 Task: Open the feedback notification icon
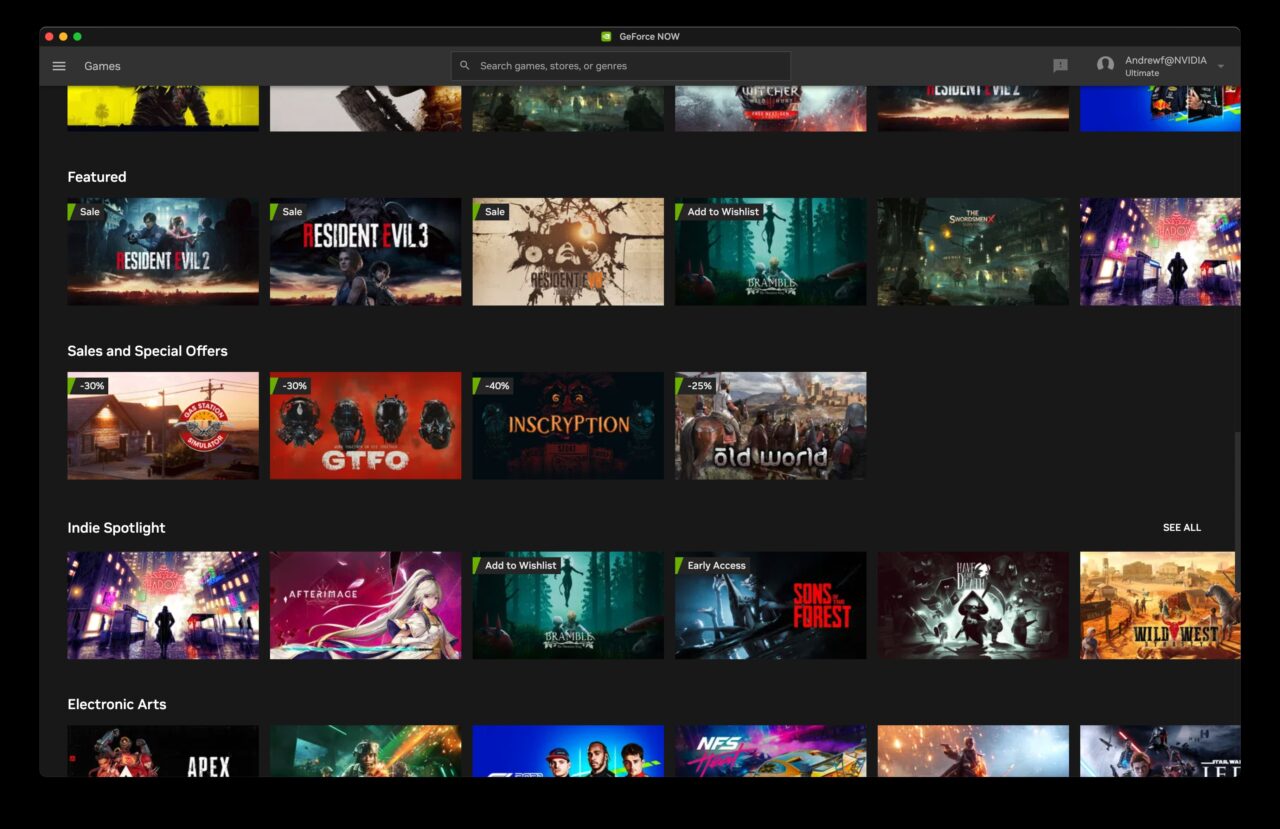coord(1058,66)
